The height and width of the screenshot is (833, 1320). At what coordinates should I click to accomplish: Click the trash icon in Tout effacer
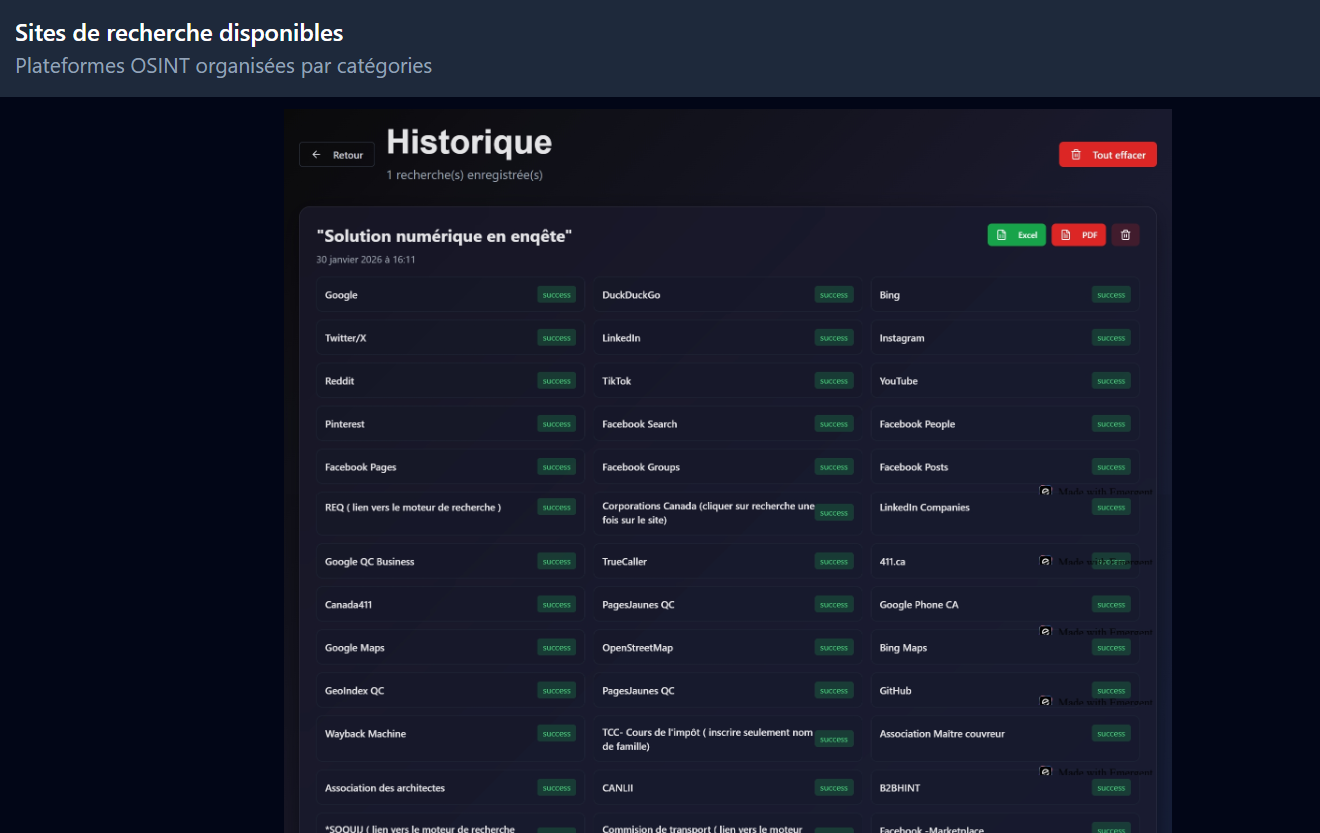(x=1076, y=155)
